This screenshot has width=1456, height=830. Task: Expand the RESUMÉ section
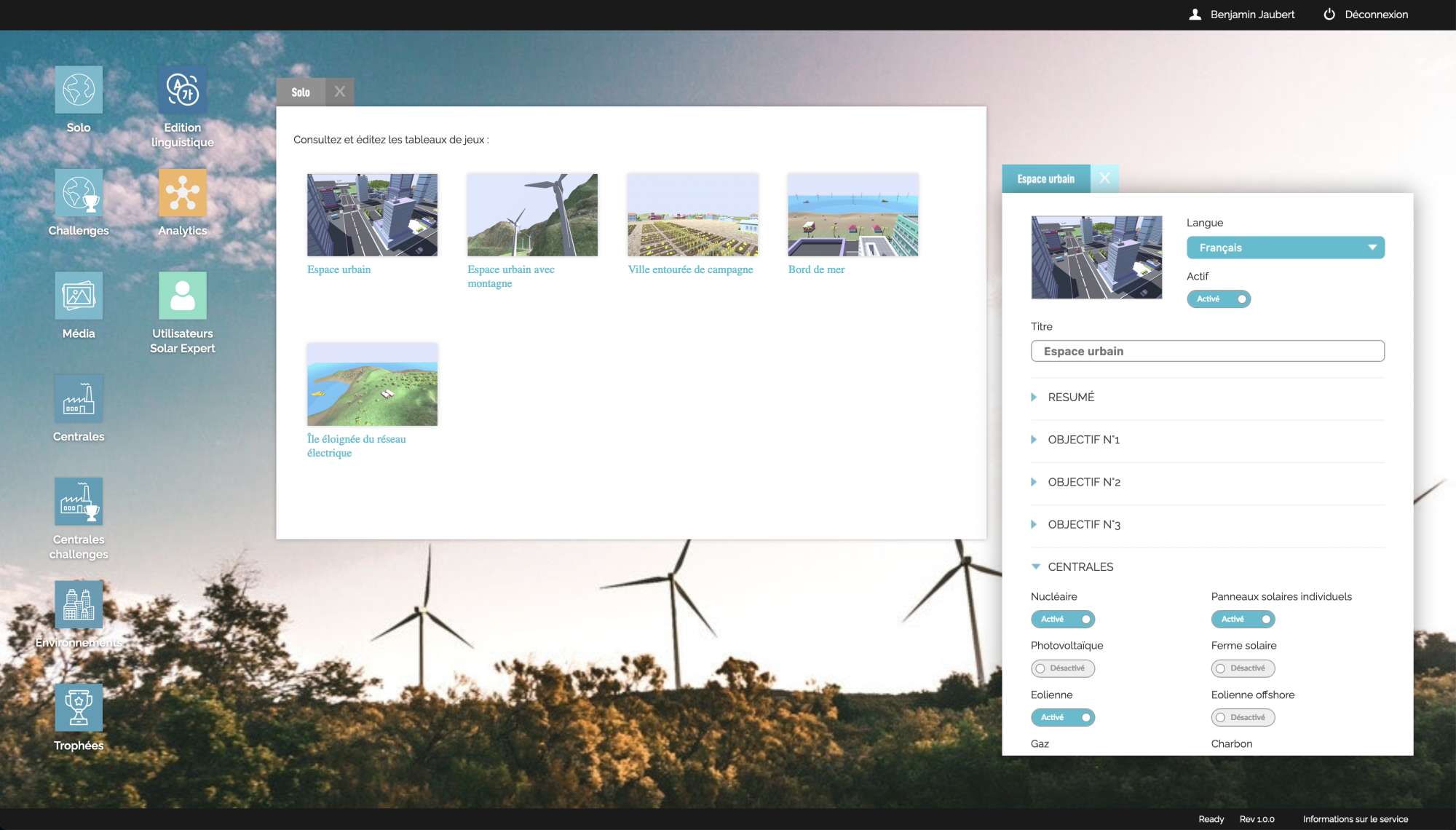click(1071, 398)
